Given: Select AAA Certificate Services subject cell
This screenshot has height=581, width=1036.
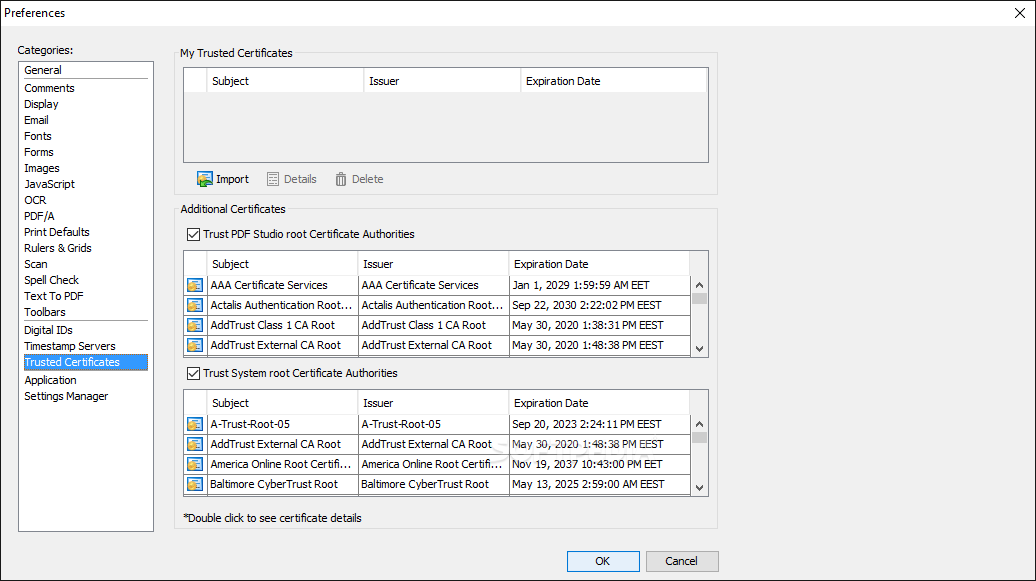Looking at the screenshot, I should click(282, 286).
